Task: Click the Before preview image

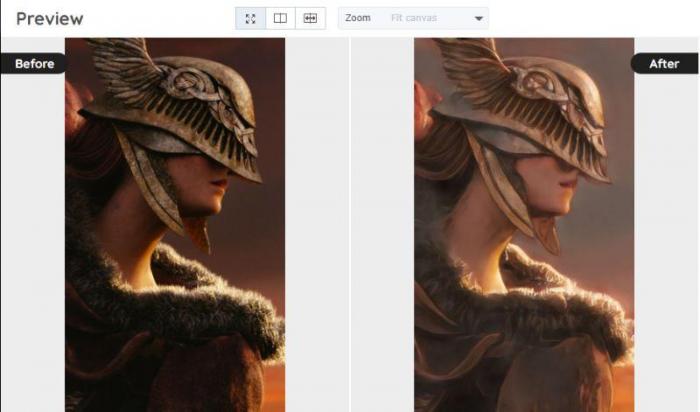Action: [x=175, y=225]
